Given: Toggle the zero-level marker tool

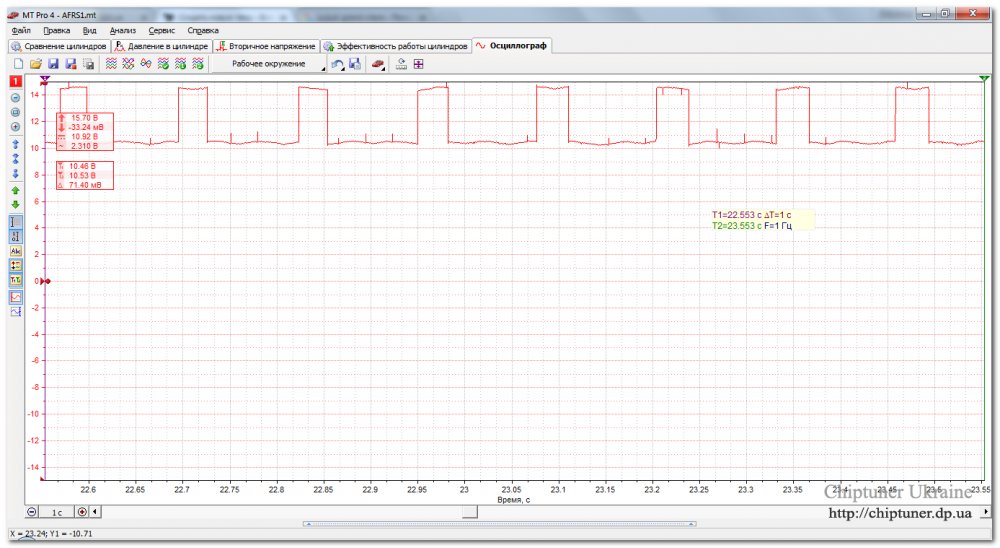Looking at the screenshot, I should click(15, 236).
